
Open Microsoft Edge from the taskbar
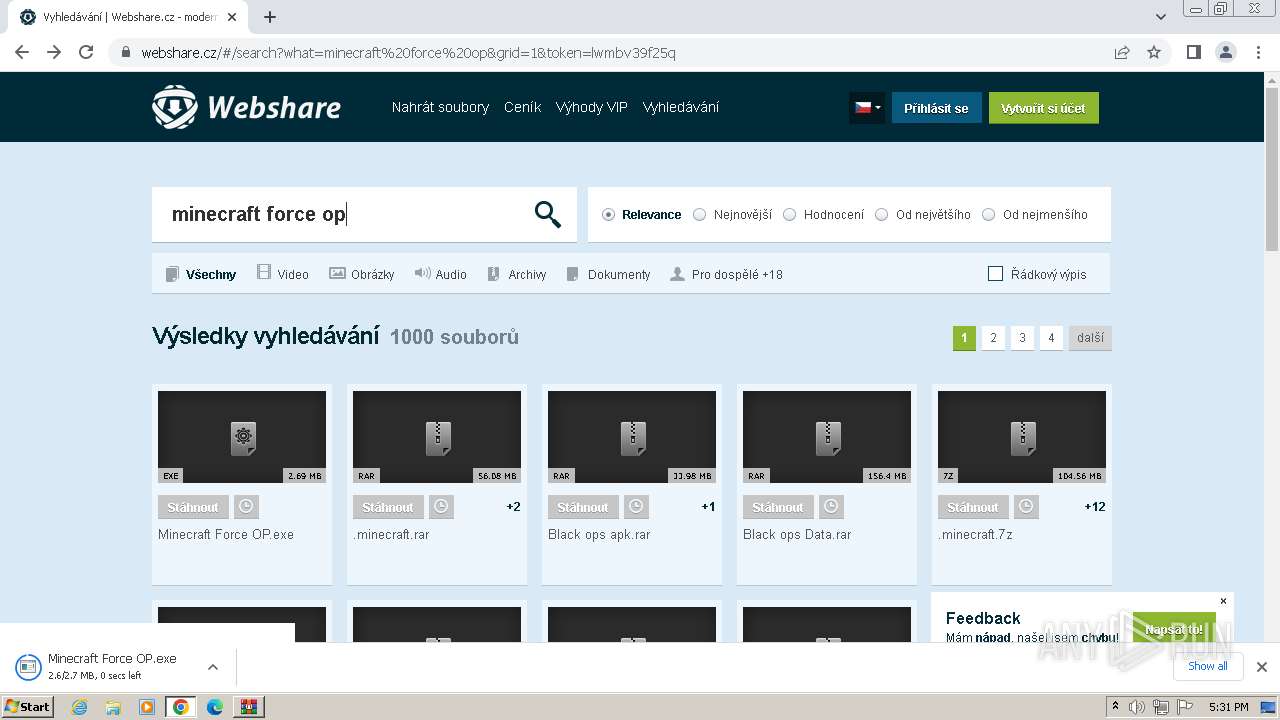point(214,707)
